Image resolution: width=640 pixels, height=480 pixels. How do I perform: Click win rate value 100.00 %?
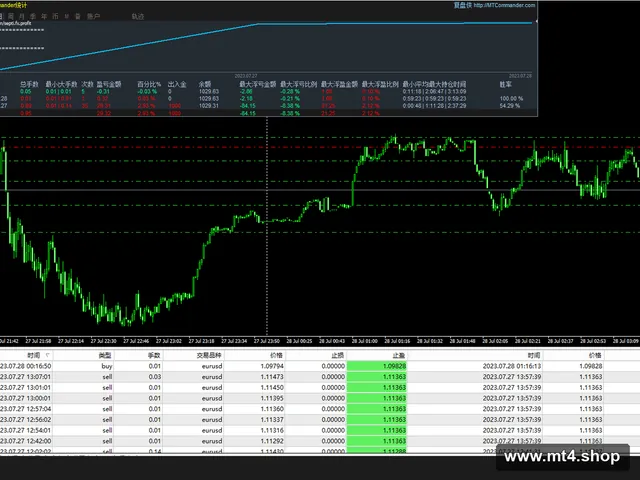(x=511, y=99)
